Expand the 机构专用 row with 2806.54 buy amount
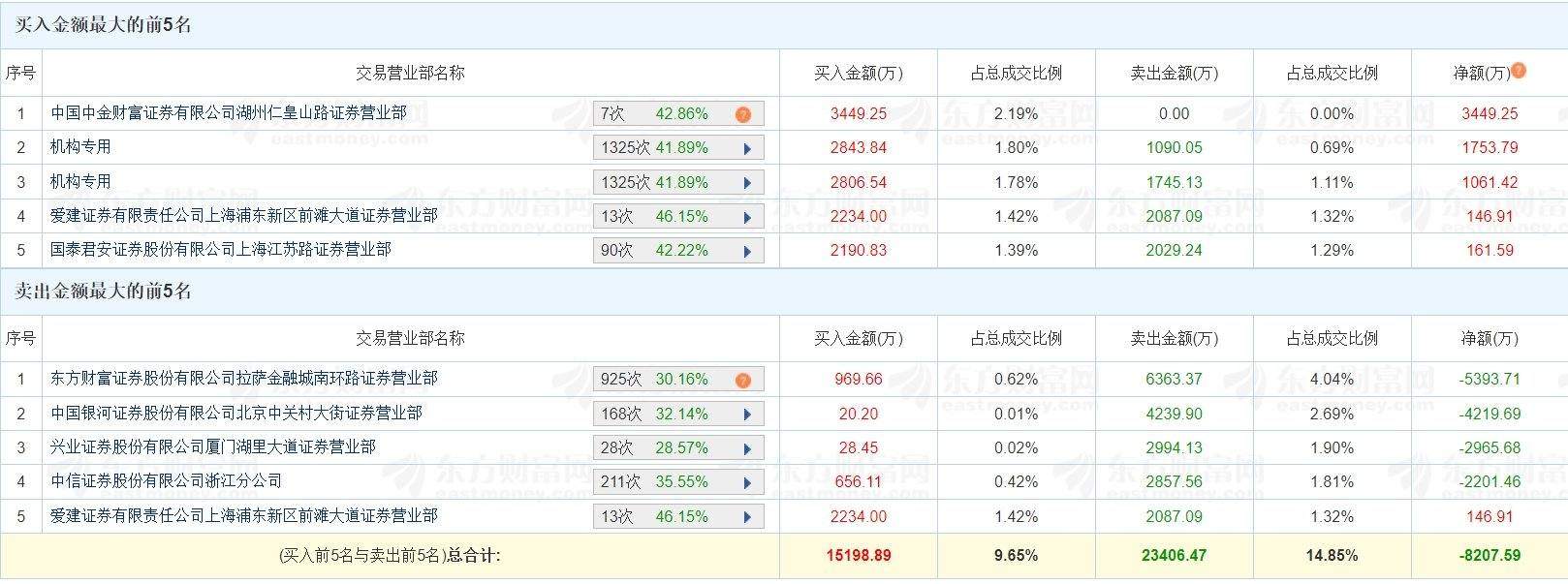Viewport: 1568px width, 584px height. click(747, 183)
